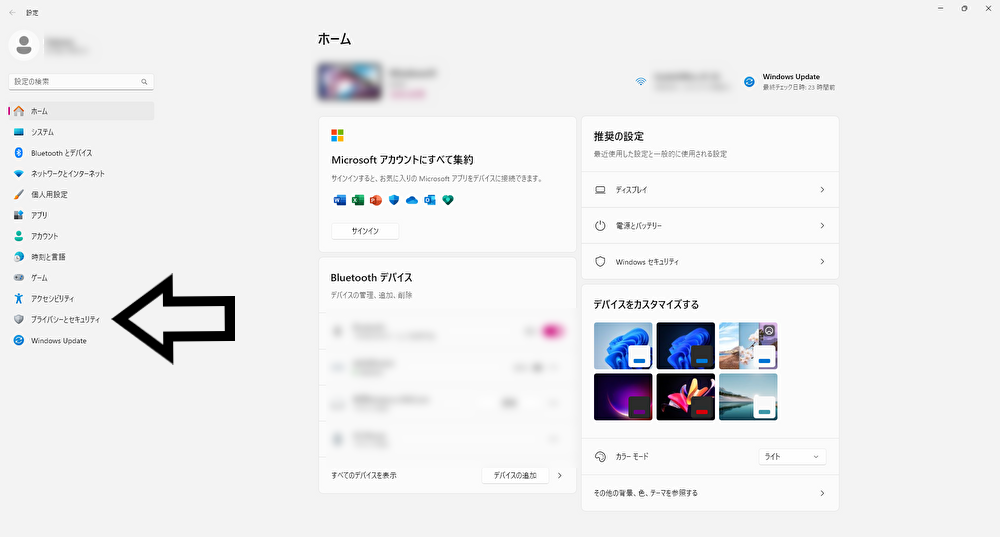Expand the Windows セキュリティ row chevron
Screen dimensions: 1000x537
(x=822, y=261)
